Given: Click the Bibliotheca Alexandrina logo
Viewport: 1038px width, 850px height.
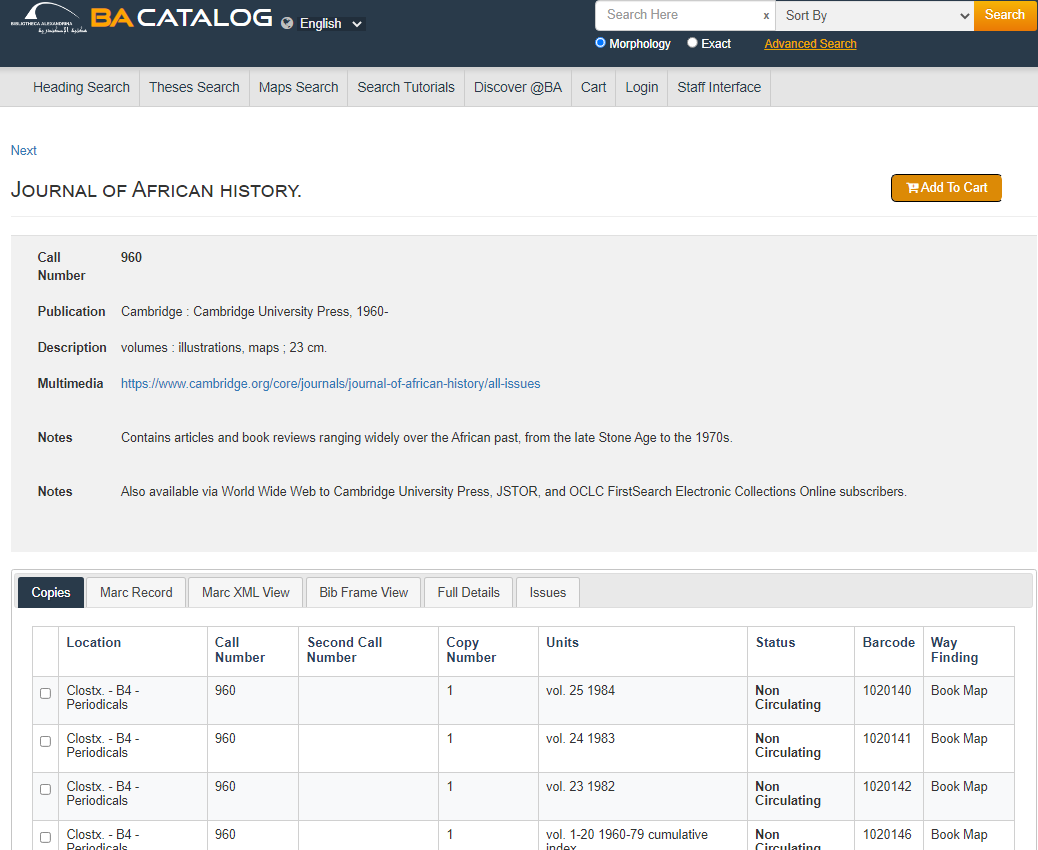Looking at the screenshot, I should click(45, 17).
